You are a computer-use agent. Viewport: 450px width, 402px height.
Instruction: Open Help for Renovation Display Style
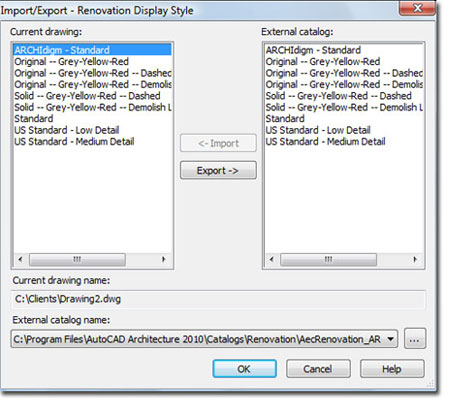point(392,369)
